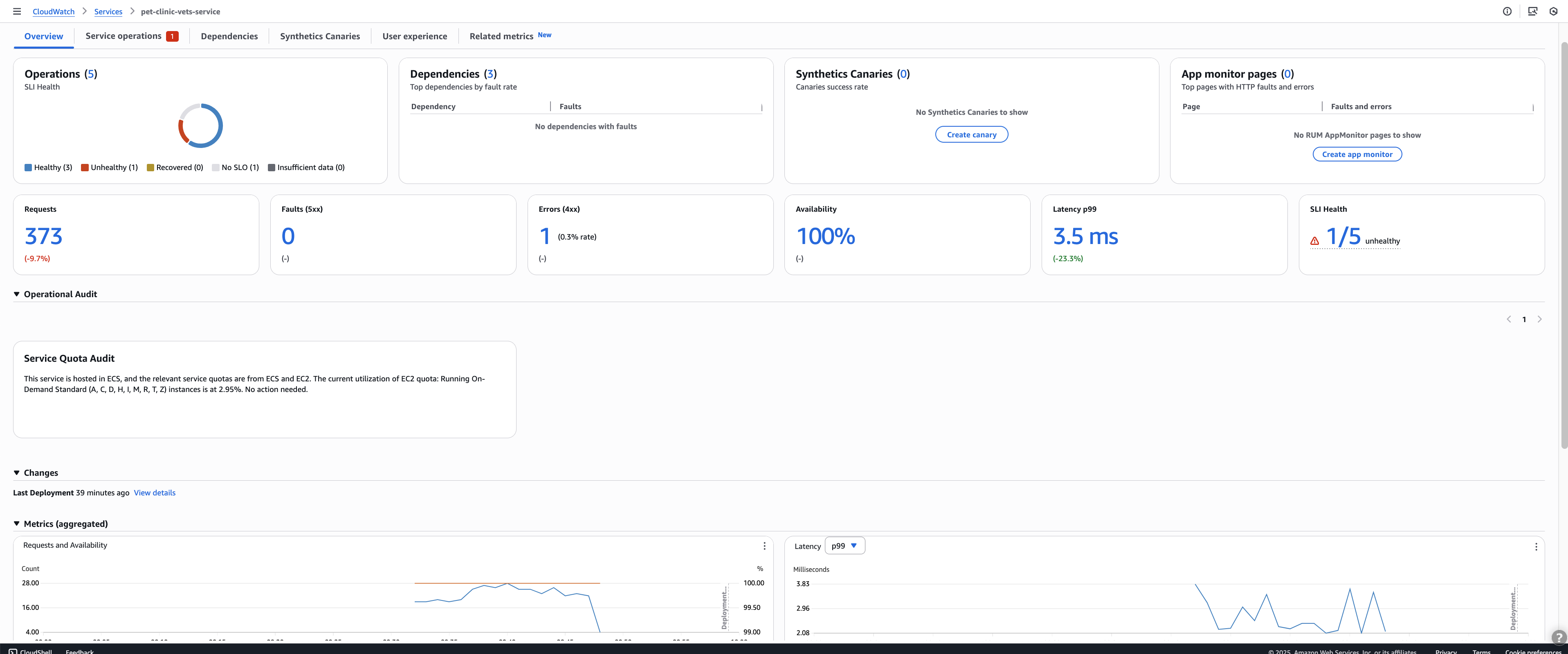This screenshot has height=654, width=1568.
Task: Click the warning icon next to SLI Health 1/5
Action: 1314,241
